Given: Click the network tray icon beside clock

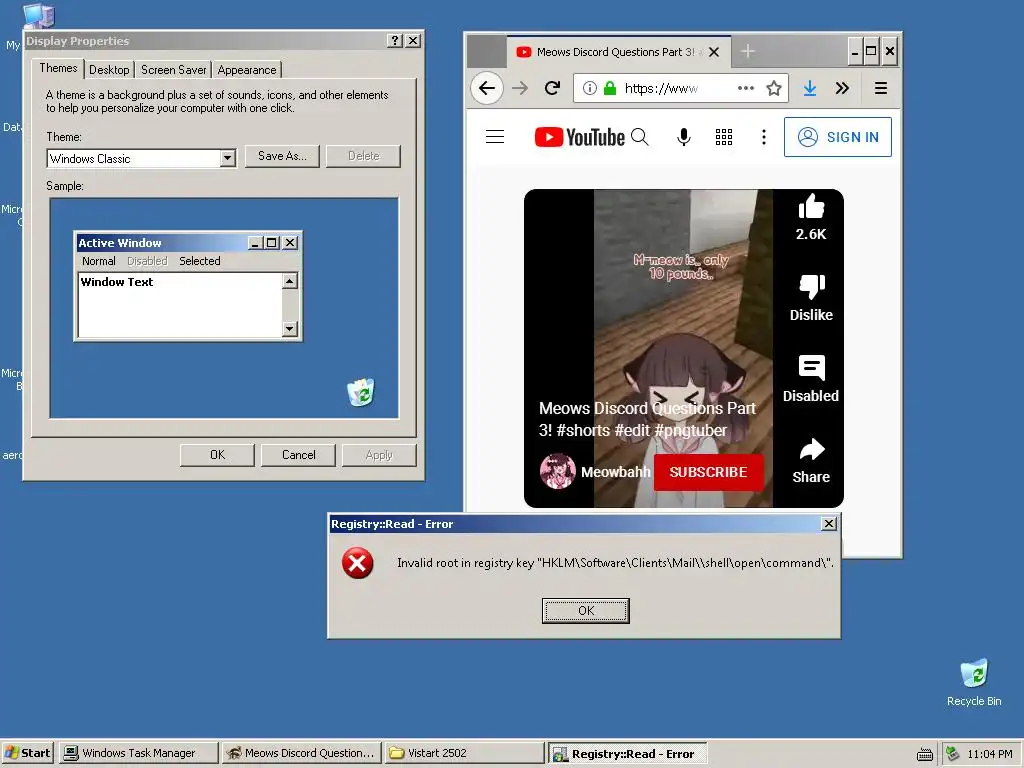Looking at the screenshot, I should (952, 754).
